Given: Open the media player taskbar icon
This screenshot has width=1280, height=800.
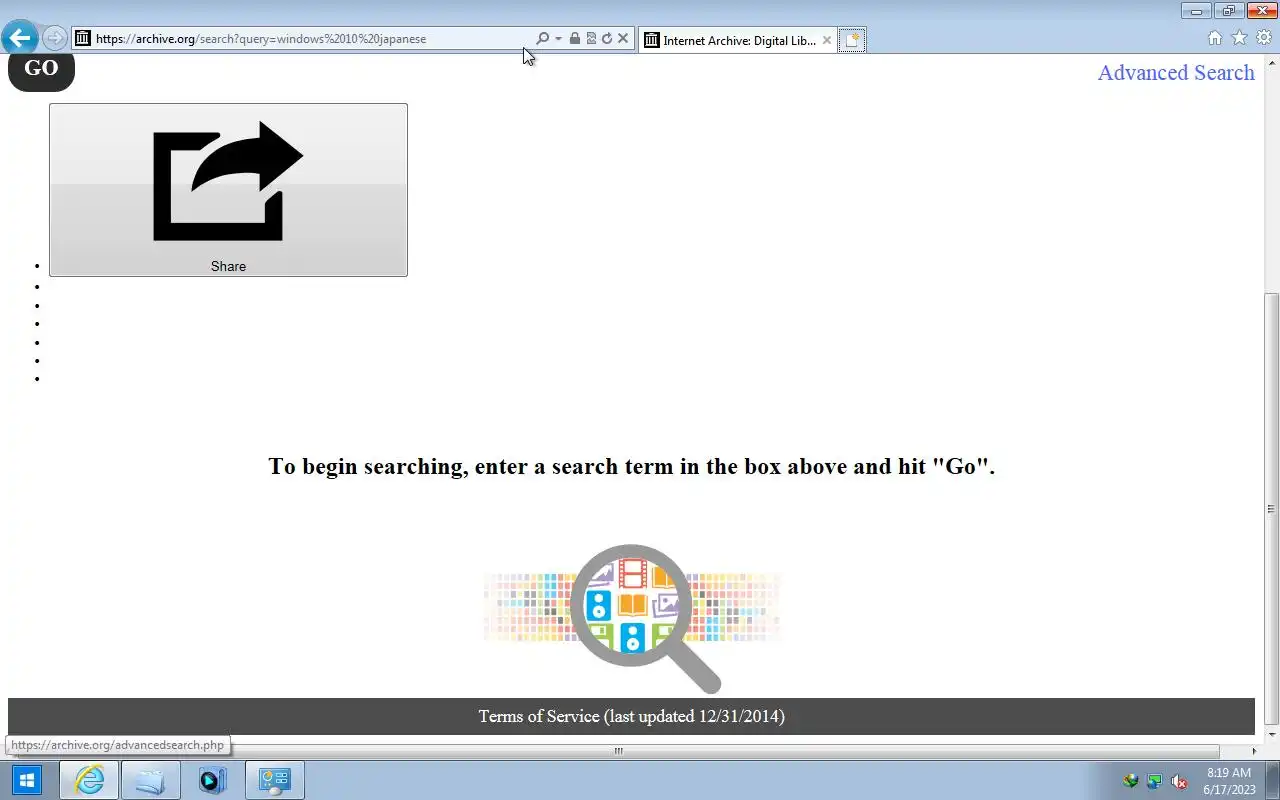Looking at the screenshot, I should coord(212,780).
